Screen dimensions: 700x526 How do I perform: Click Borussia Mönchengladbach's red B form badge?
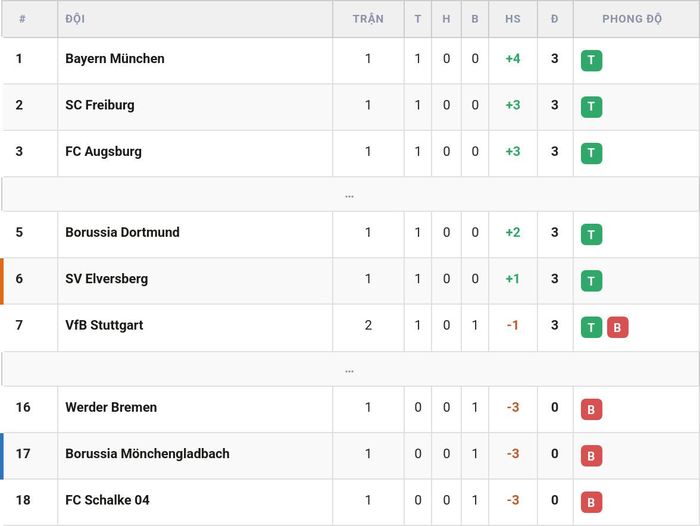[591, 456]
